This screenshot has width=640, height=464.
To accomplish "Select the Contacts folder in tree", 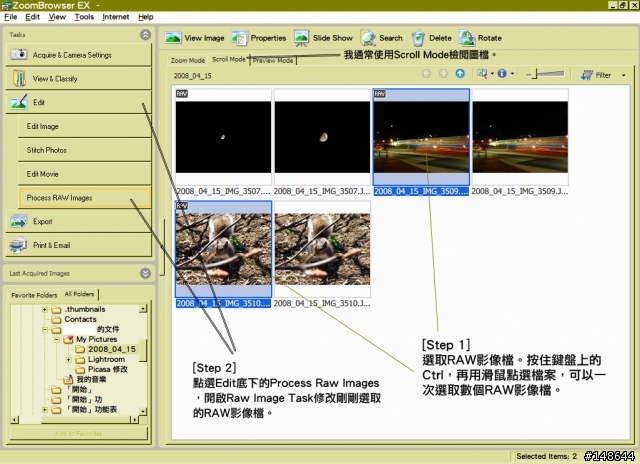I will coord(80,319).
